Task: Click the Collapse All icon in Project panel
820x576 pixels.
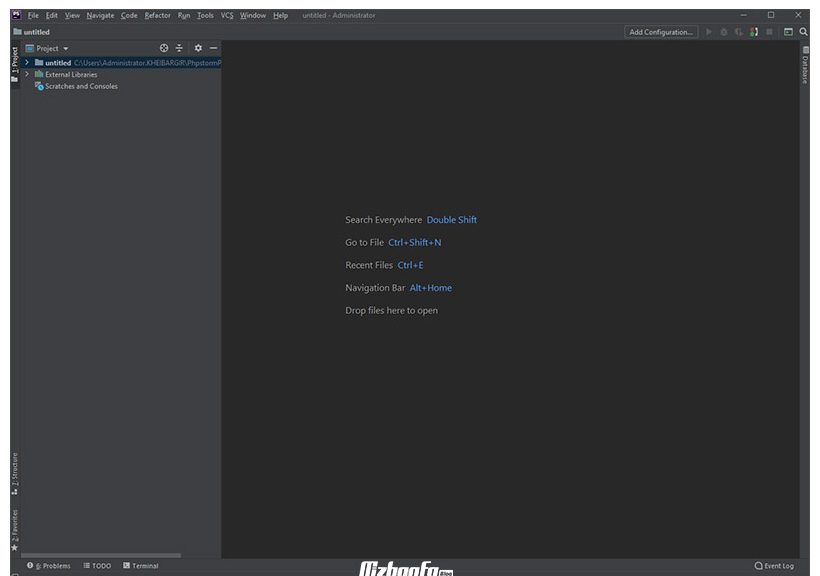Action: click(x=179, y=48)
